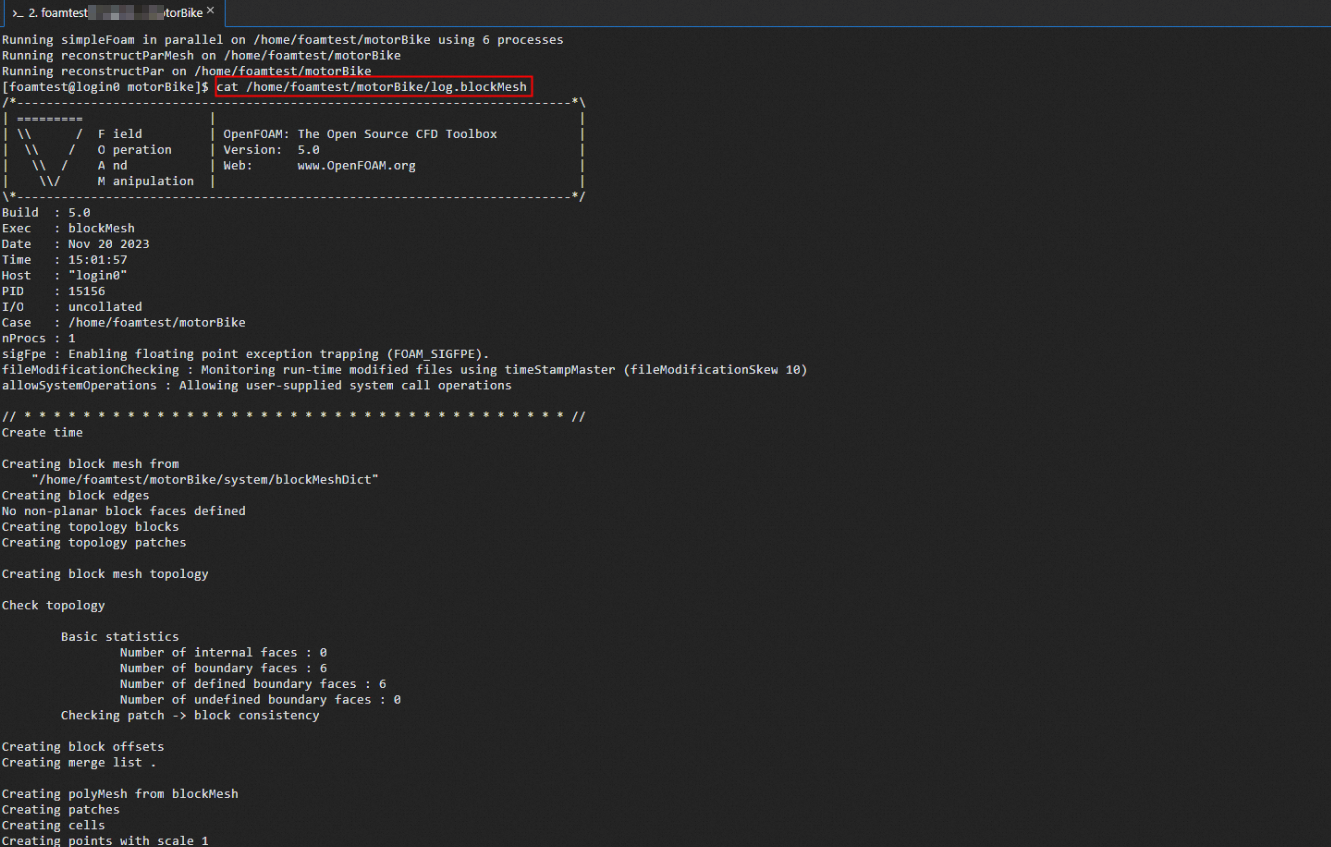Click the 'F ield' banner word
Image resolution: width=1331 pixels, height=847 pixels.
pyautogui.click(x=120, y=134)
